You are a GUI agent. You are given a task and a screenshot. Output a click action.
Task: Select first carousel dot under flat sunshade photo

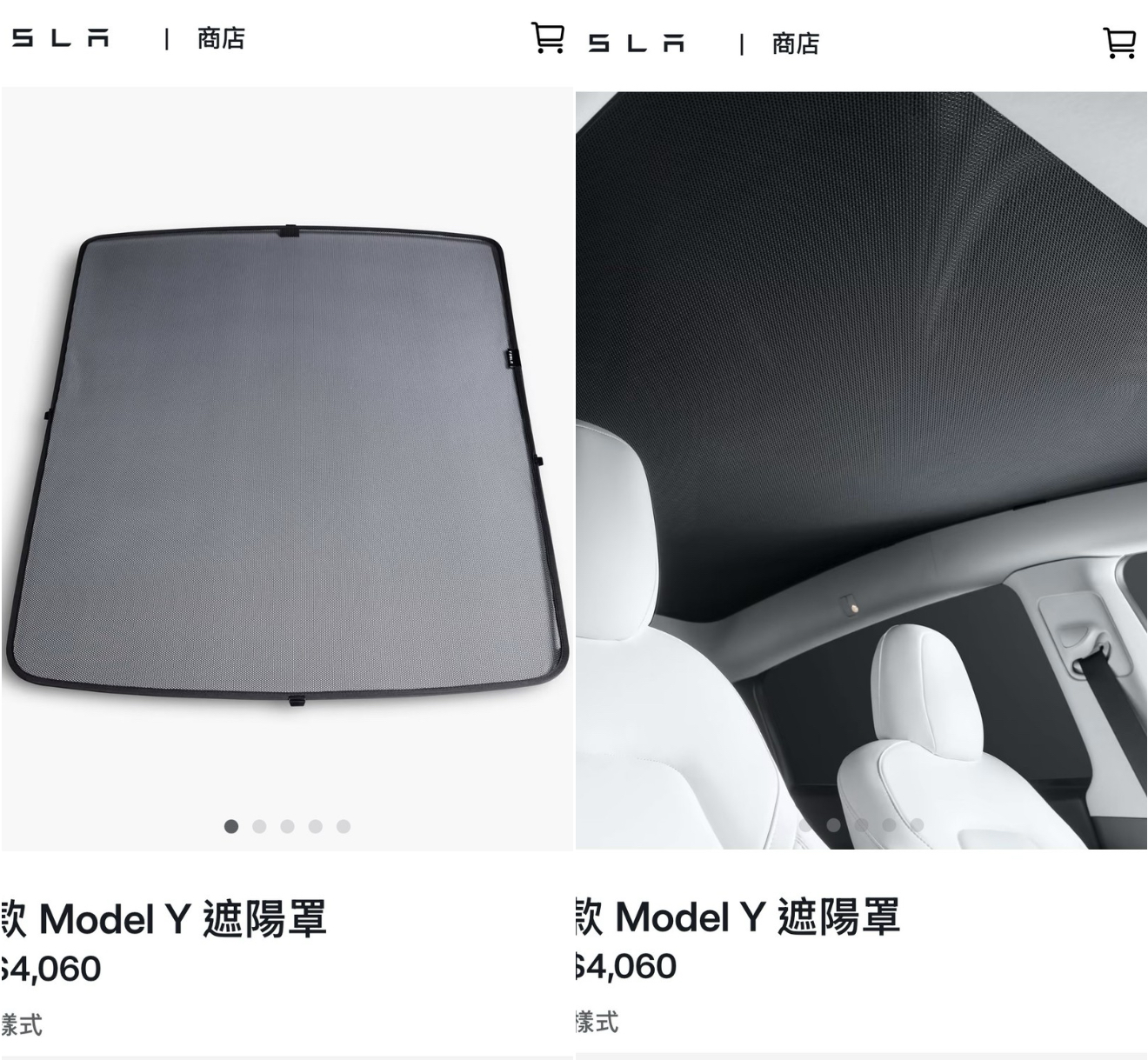[x=231, y=826]
